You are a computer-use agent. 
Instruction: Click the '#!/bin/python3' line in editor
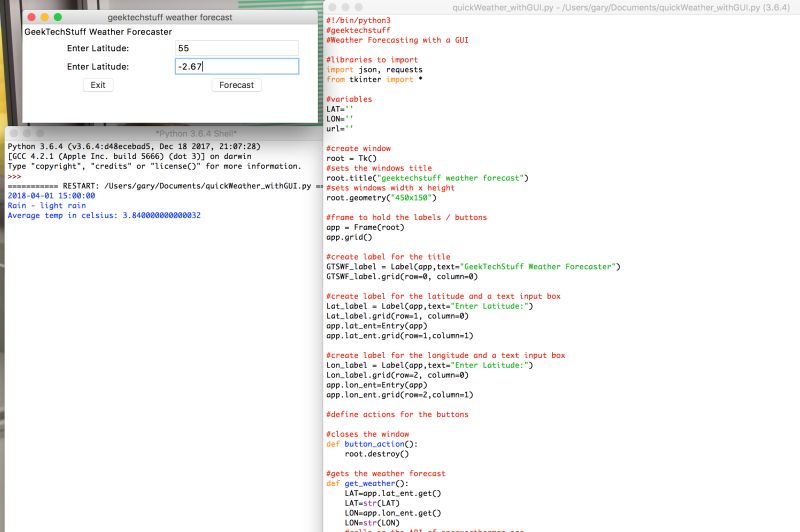coord(358,20)
